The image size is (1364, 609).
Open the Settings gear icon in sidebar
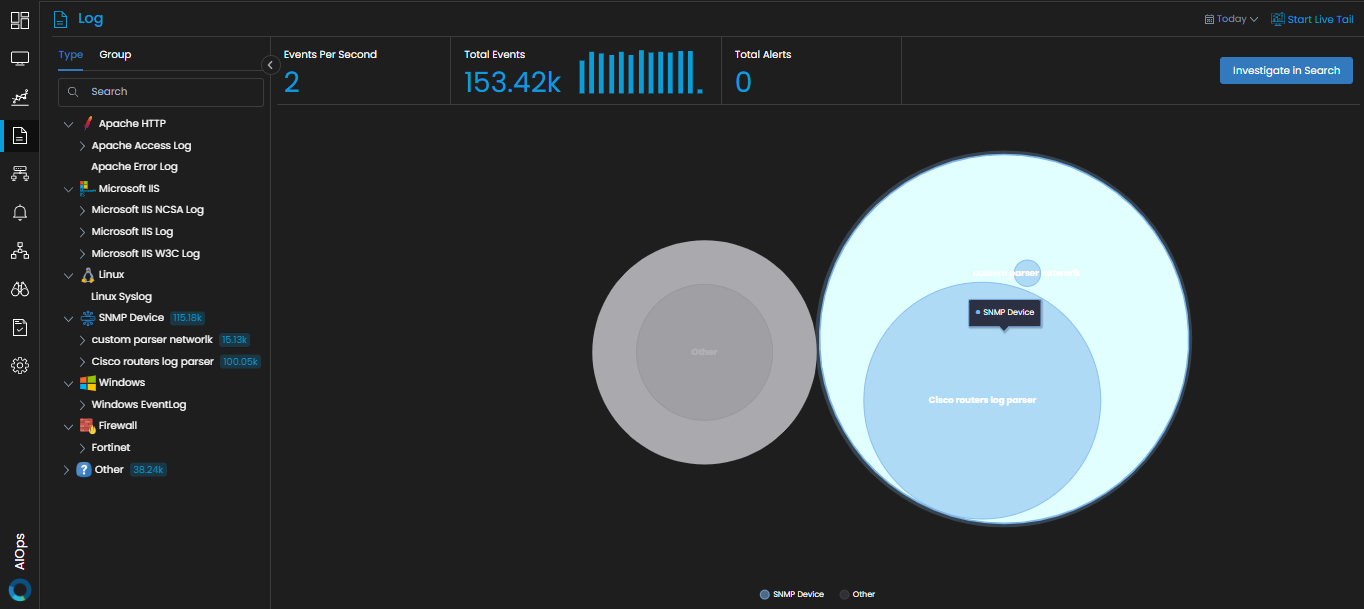19,366
